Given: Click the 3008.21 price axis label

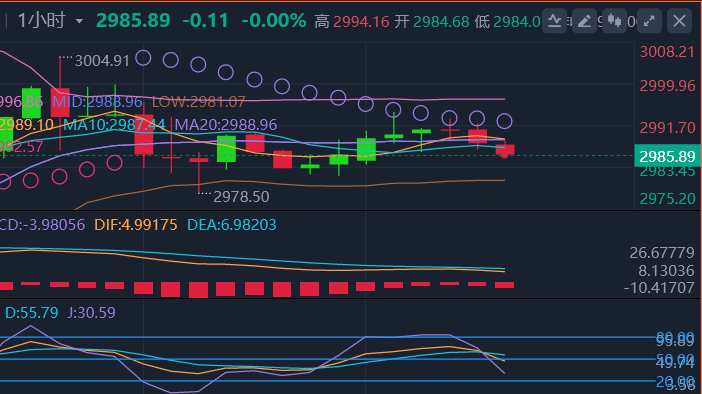Looking at the screenshot, I should coord(667,52).
